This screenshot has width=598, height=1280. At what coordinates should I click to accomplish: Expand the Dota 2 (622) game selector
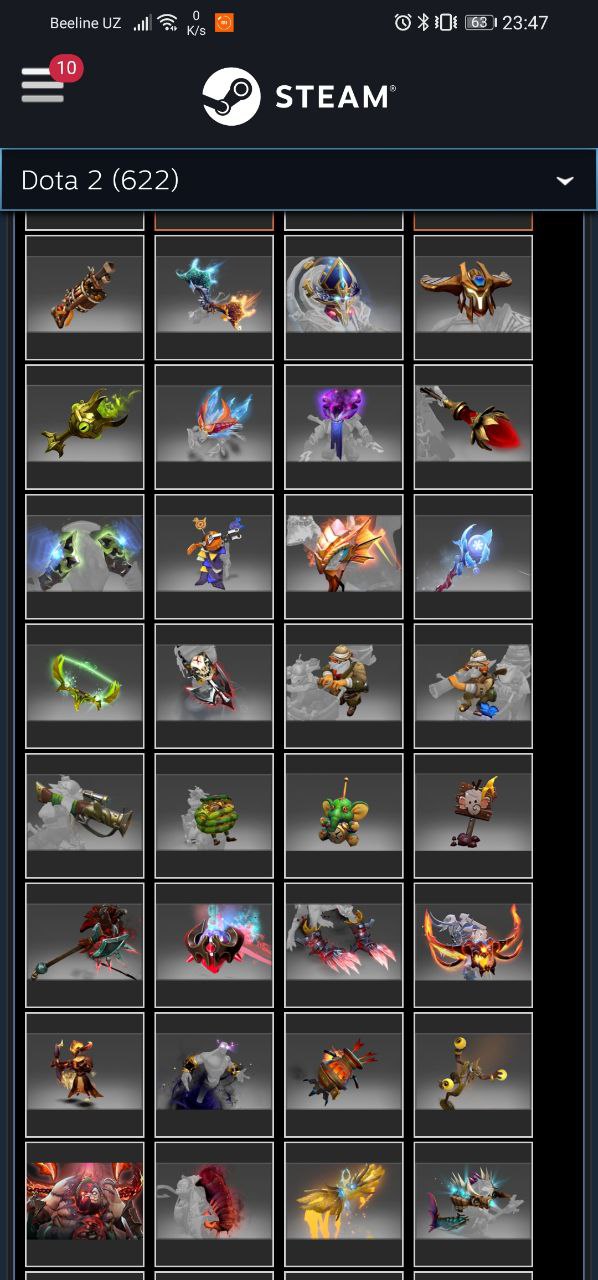(x=299, y=180)
